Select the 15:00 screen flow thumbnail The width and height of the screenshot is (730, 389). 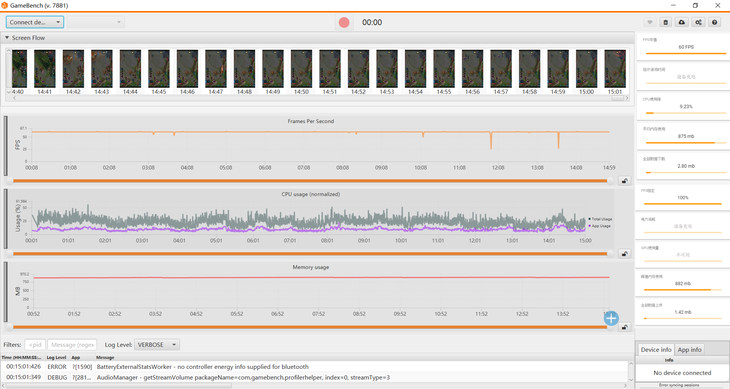click(x=587, y=69)
